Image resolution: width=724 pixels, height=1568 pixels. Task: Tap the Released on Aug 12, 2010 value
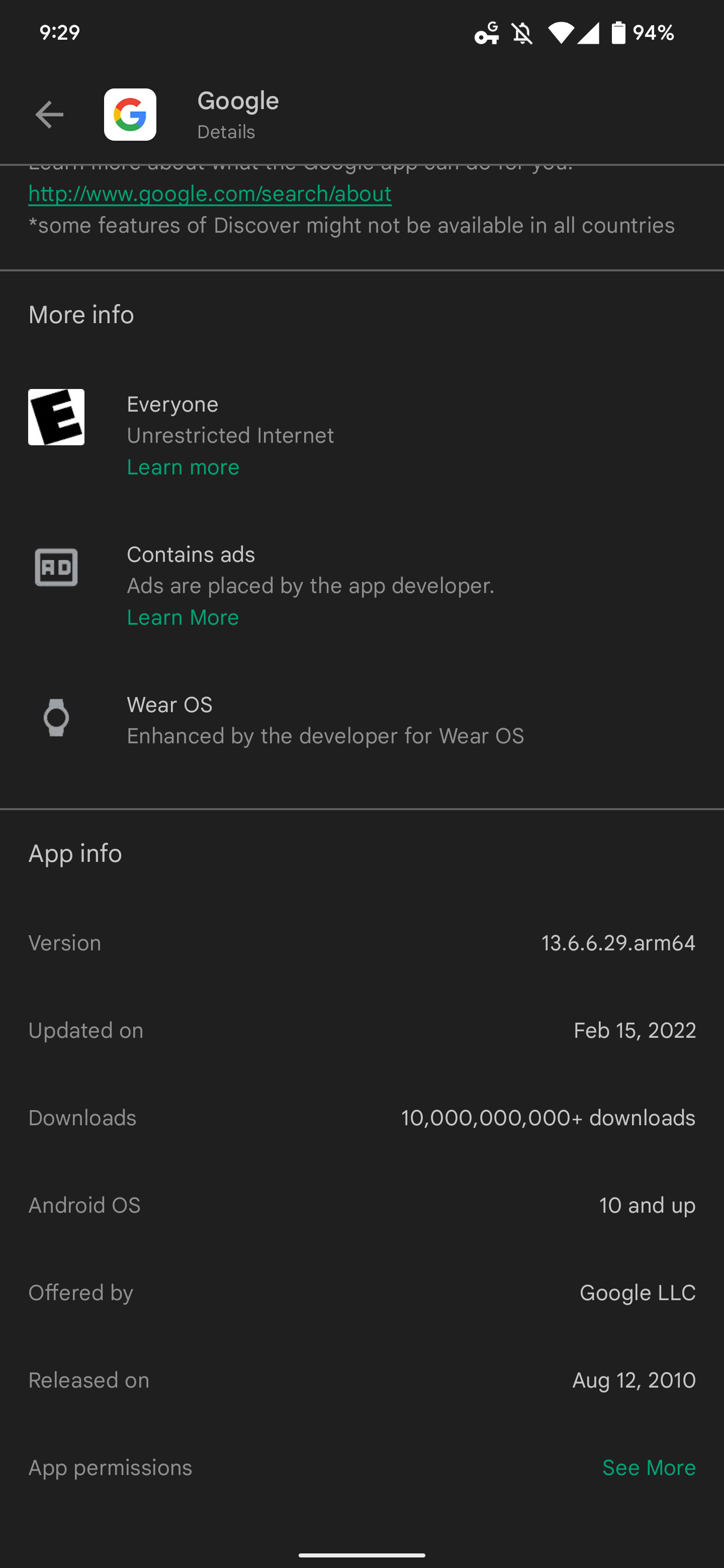pyautogui.click(x=633, y=1380)
